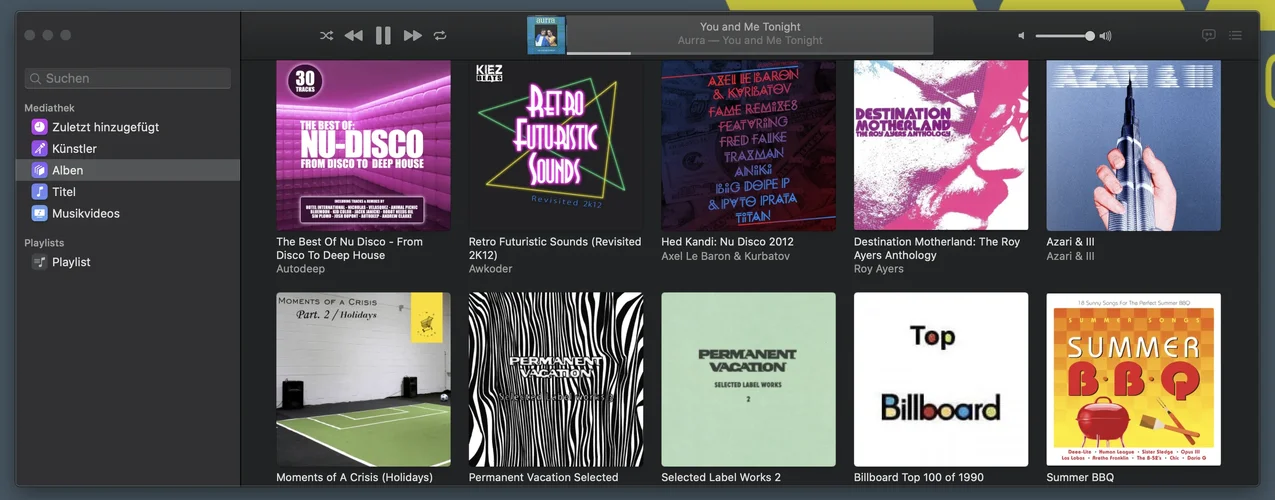
Task: Click now playing title You and Me Tonight
Action: [750, 27]
